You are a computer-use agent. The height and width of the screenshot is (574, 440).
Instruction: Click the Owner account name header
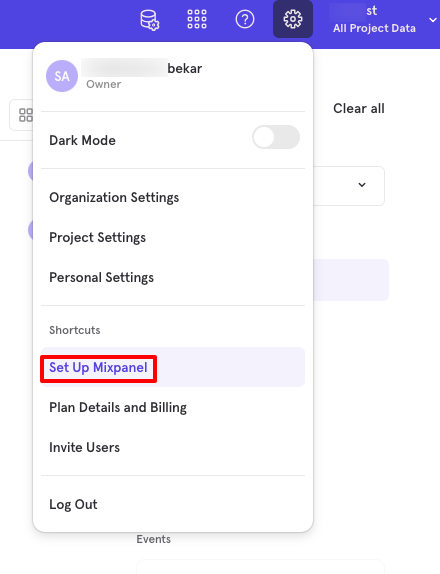(x=141, y=68)
